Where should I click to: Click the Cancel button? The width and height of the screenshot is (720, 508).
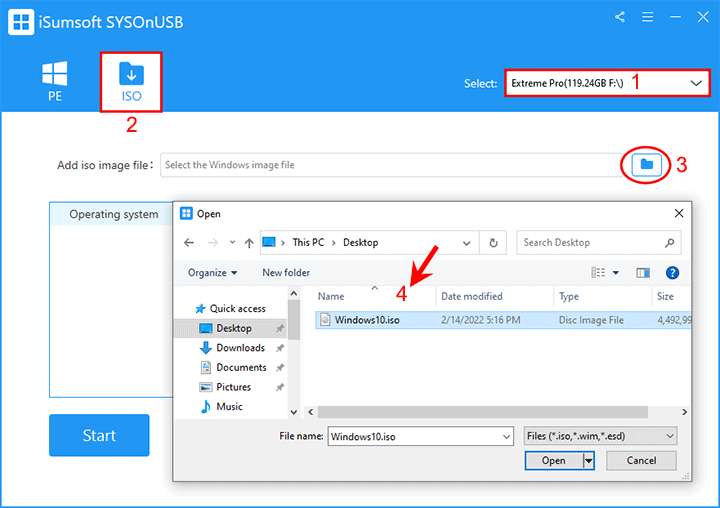(x=641, y=461)
